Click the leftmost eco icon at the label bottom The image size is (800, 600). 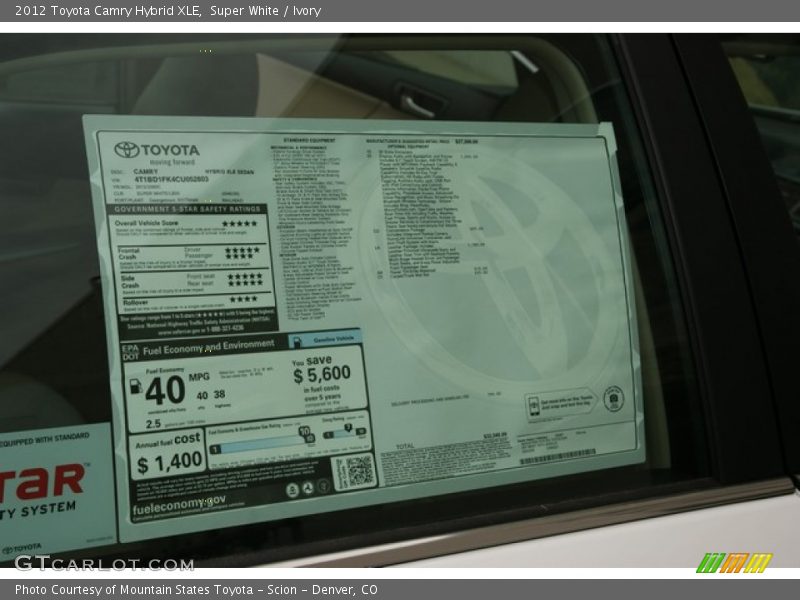click(290, 490)
